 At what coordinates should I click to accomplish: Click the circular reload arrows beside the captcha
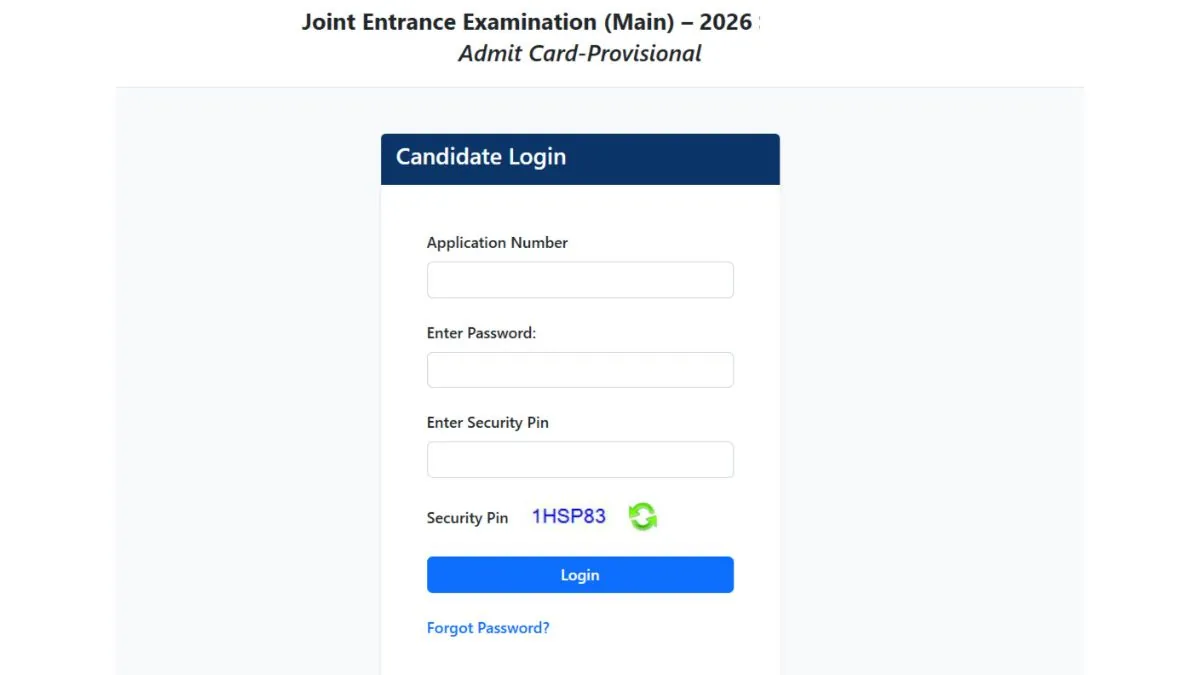pyautogui.click(x=643, y=516)
